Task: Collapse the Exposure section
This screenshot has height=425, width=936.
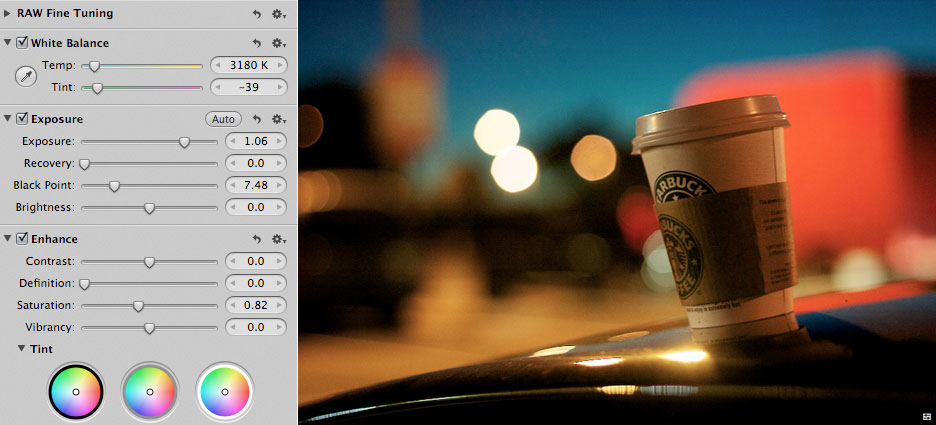Action: pos(7,119)
